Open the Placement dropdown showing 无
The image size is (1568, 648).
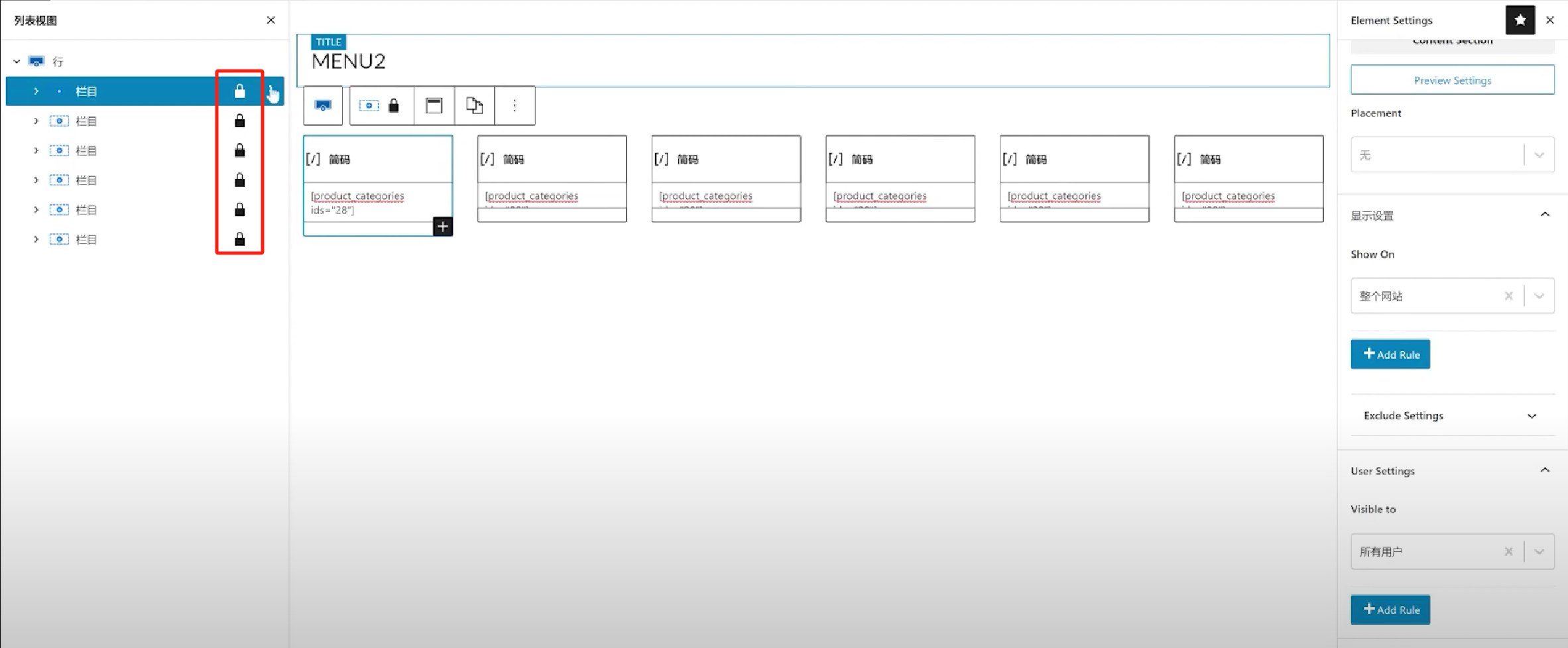click(1453, 155)
